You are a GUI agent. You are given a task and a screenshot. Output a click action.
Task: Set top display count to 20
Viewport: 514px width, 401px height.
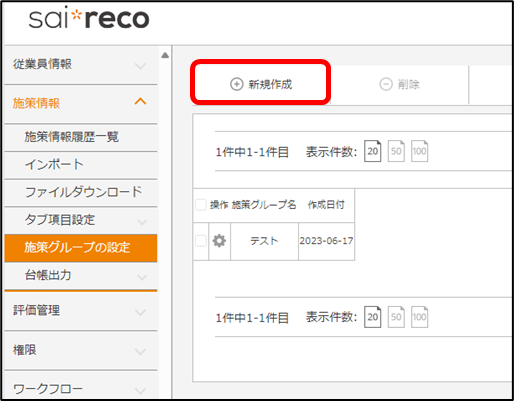372,151
